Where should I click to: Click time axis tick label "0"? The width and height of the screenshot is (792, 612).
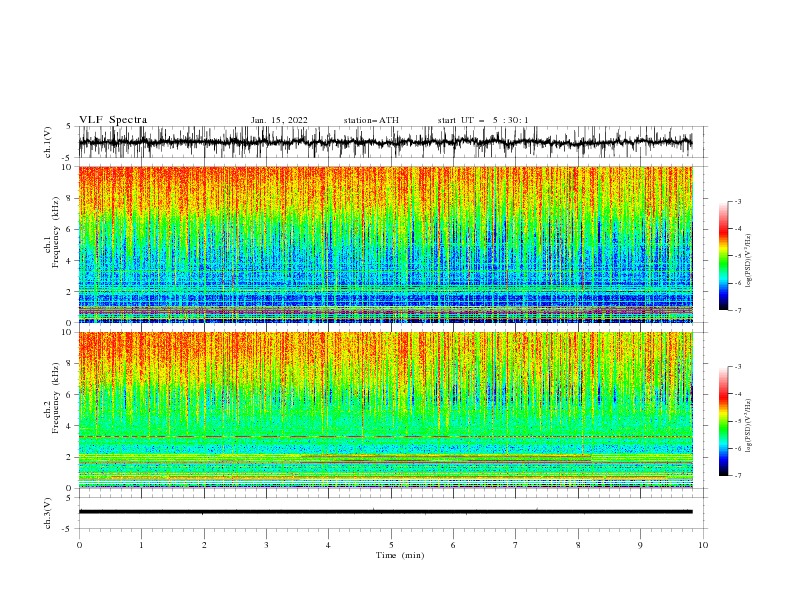(79, 545)
